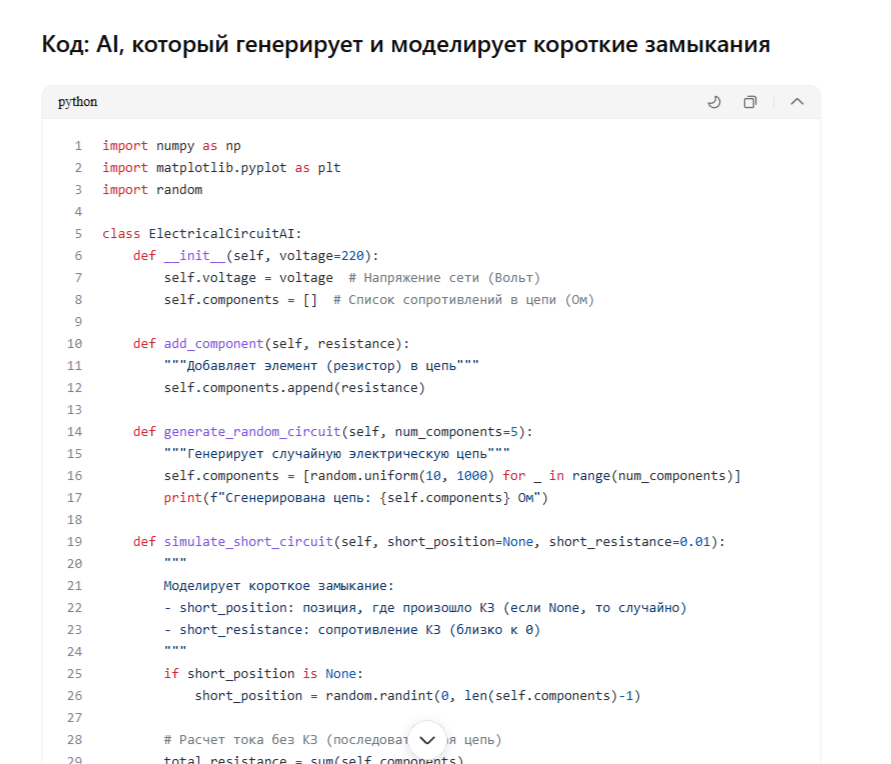Click the if short_position is None line
The image size is (891, 764).
265,674
